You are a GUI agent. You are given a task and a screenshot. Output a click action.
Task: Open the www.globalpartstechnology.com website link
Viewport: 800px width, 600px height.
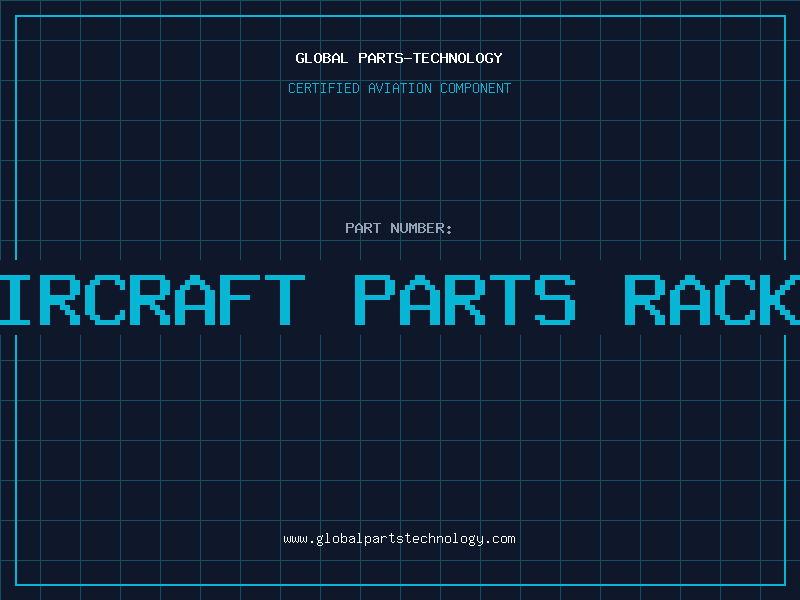tap(399, 538)
